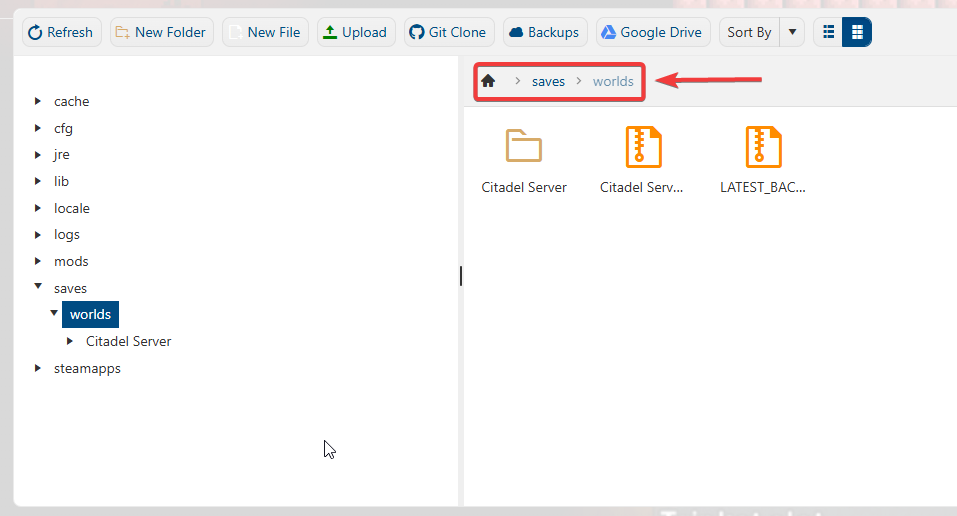This screenshot has width=957, height=516.
Task: Open the Backups panel
Action: pyautogui.click(x=544, y=32)
